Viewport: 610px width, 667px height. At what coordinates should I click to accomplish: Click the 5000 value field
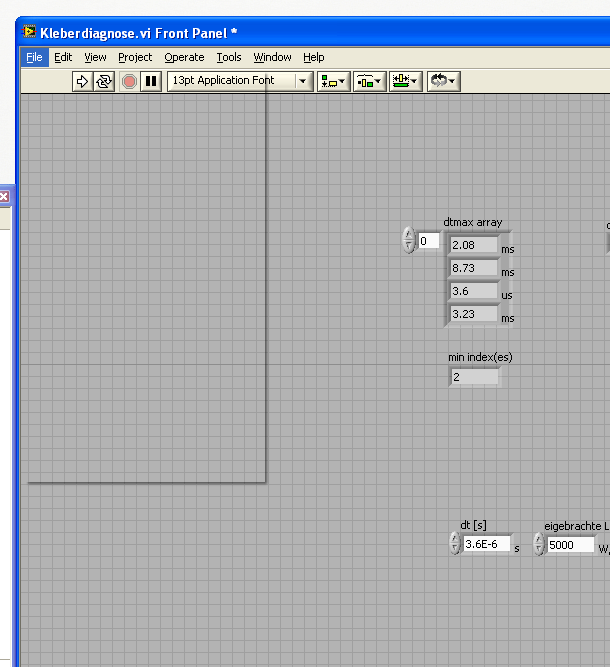coord(570,545)
